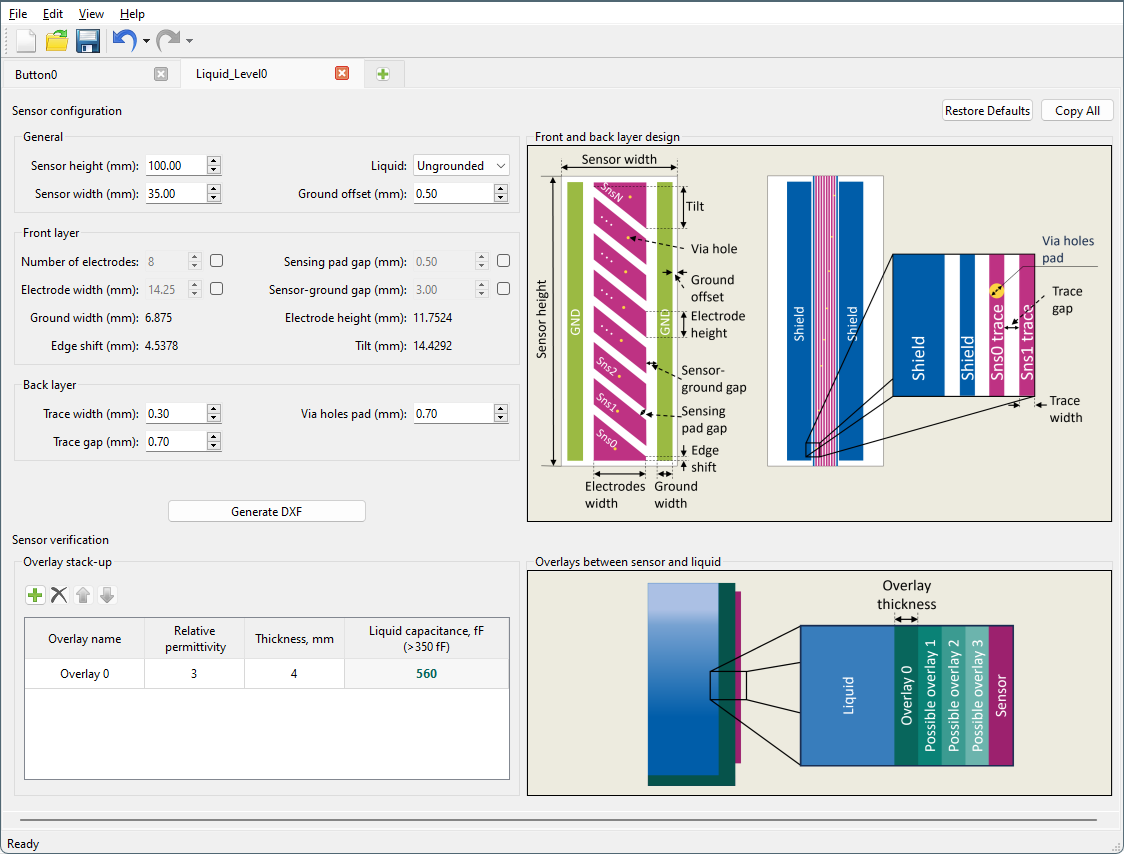The image size is (1124, 854).
Task: Close the Liquid_Level0 tab
Action: pyautogui.click(x=342, y=74)
